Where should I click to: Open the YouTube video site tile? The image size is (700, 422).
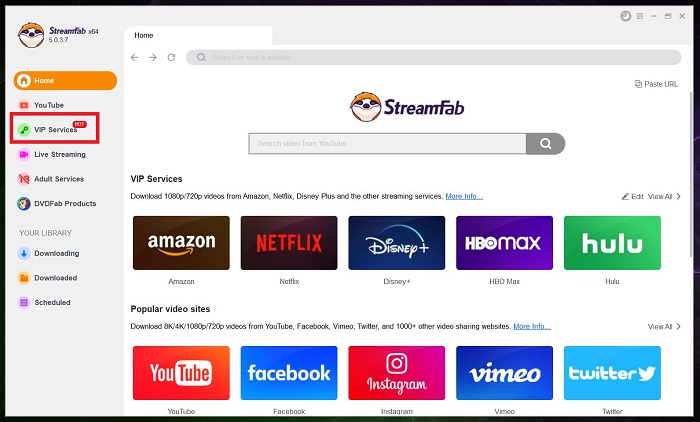coord(181,373)
